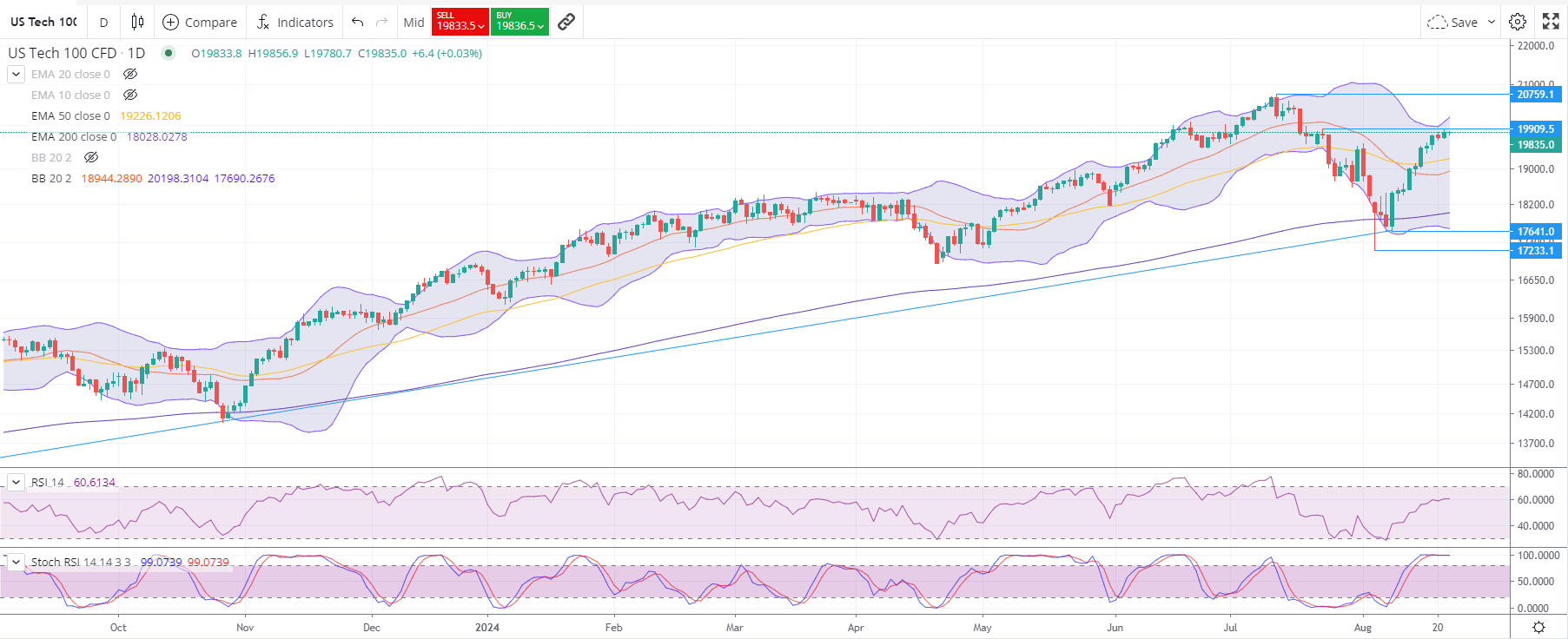Select the EMA 50 close indicator label
1568x639 pixels.
[70, 115]
